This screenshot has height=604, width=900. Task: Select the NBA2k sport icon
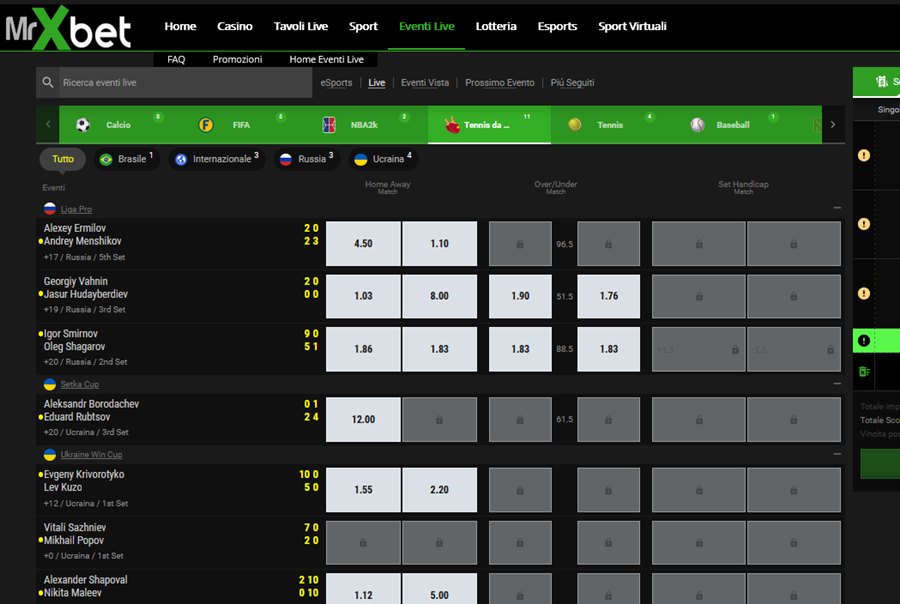click(329, 125)
